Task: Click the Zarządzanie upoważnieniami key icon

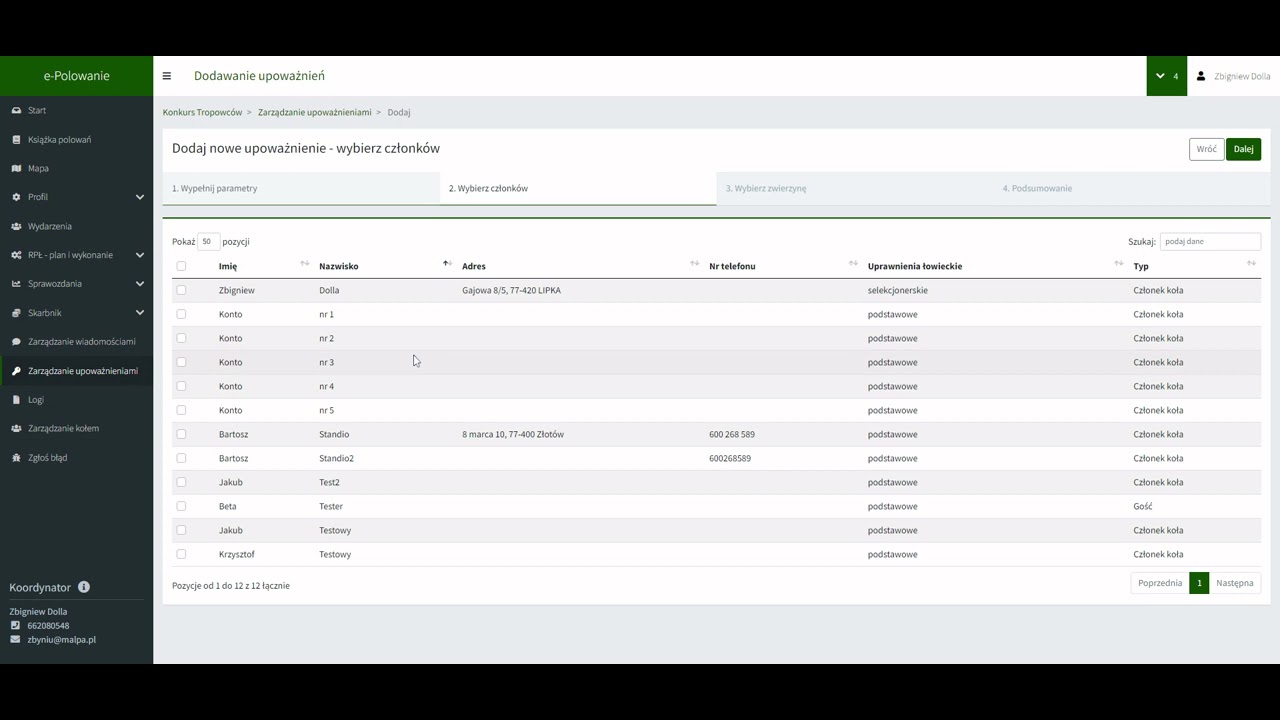Action: pos(16,371)
